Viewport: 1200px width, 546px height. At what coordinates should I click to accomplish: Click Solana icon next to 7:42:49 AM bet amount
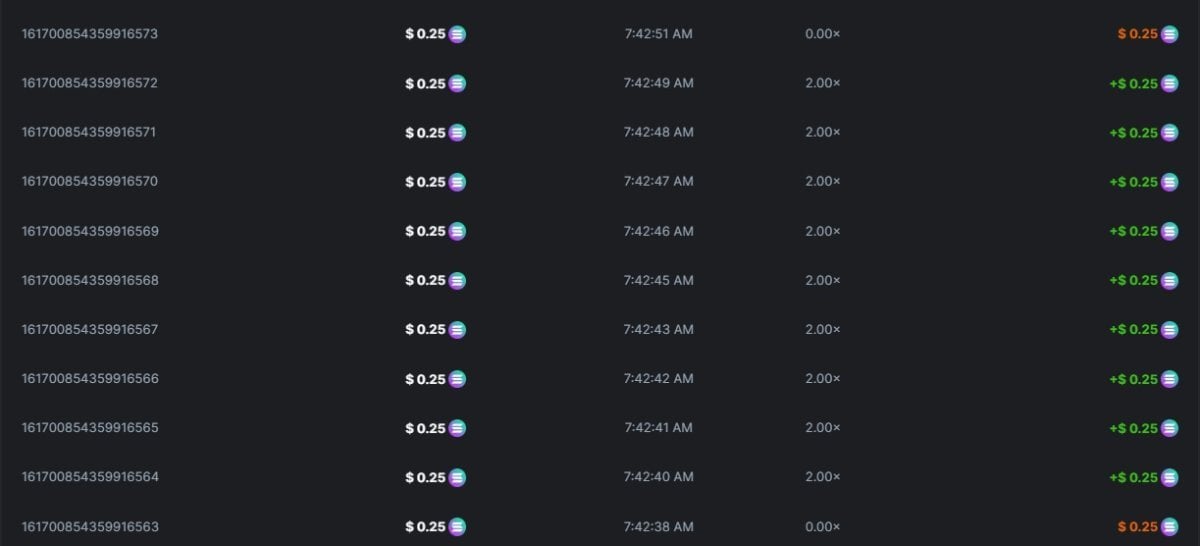[457, 83]
